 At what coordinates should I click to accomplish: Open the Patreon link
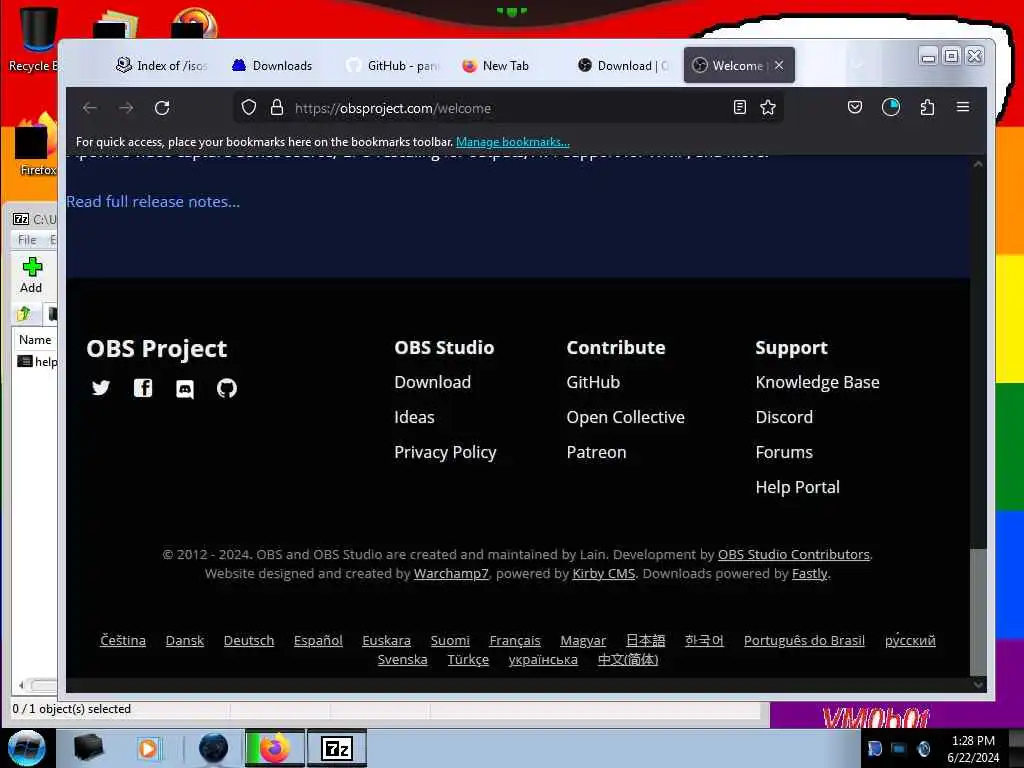click(x=596, y=453)
